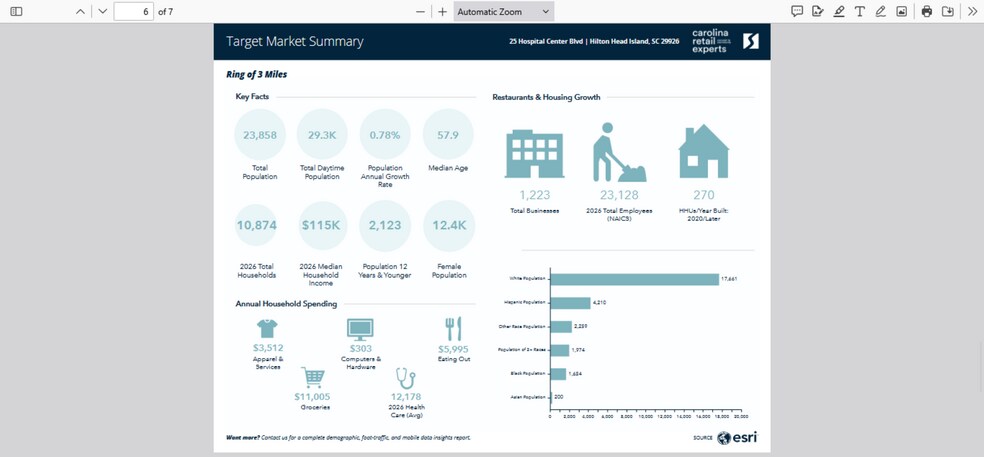Click the Annual Household Spending heading
The width and height of the screenshot is (984, 457).
tap(286, 304)
